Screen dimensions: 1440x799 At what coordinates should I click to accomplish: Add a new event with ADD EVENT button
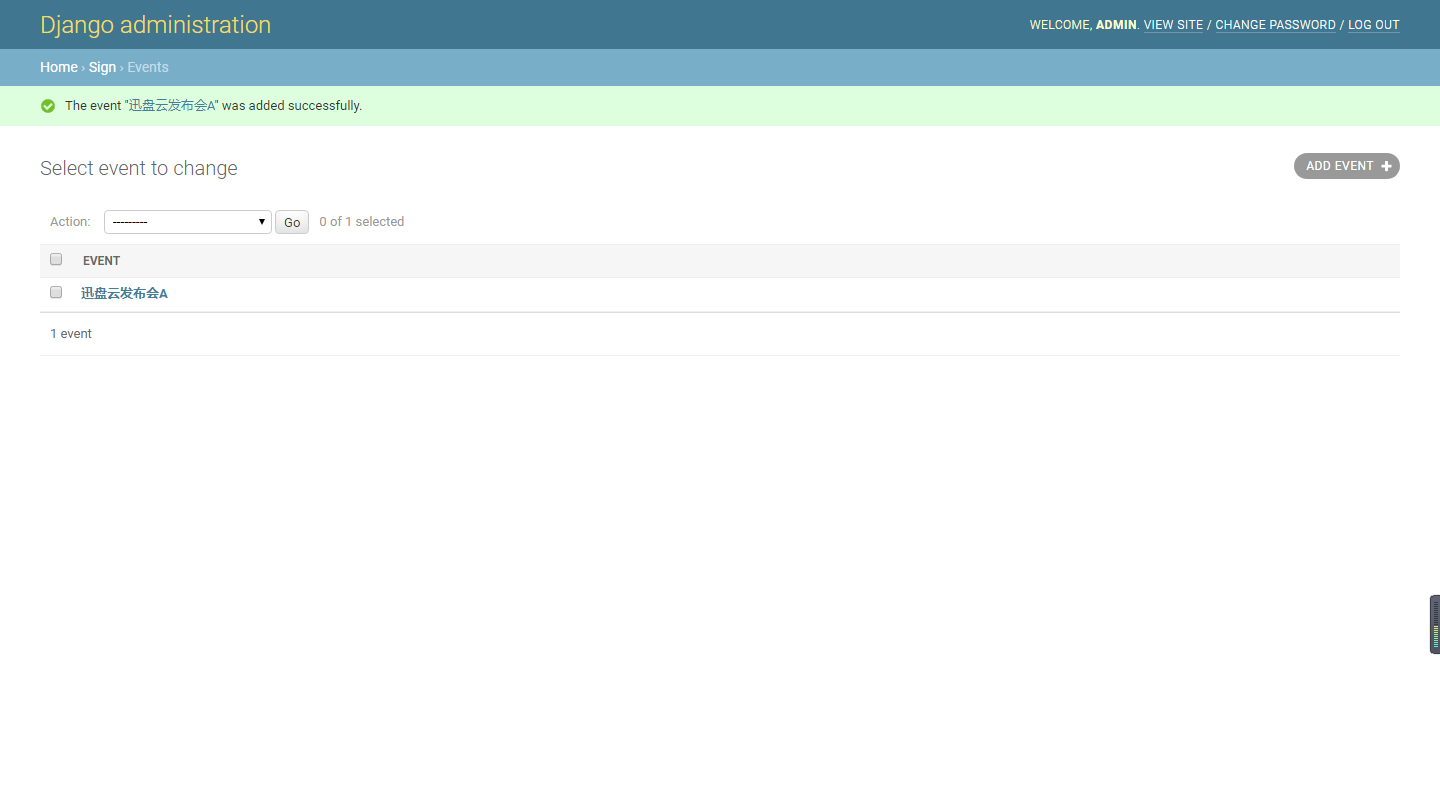(x=1347, y=166)
